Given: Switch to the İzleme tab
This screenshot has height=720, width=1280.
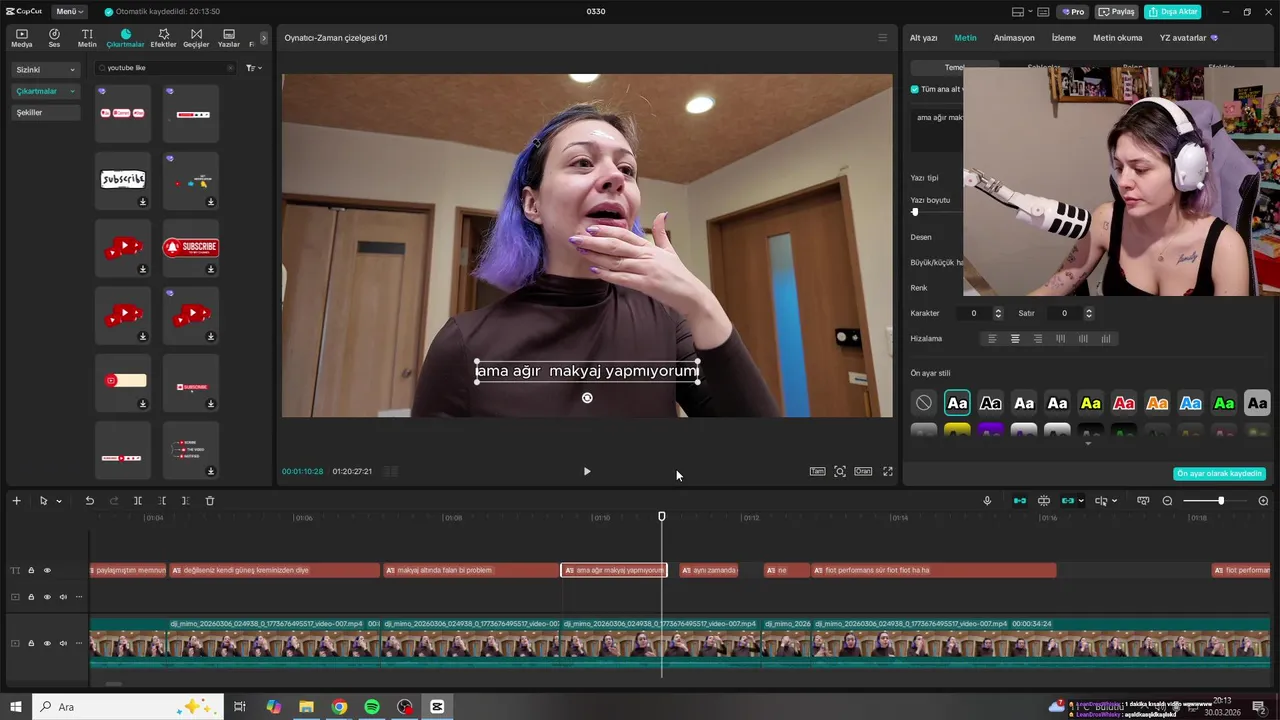Looking at the screenshot, I should tap(1064, 38).
